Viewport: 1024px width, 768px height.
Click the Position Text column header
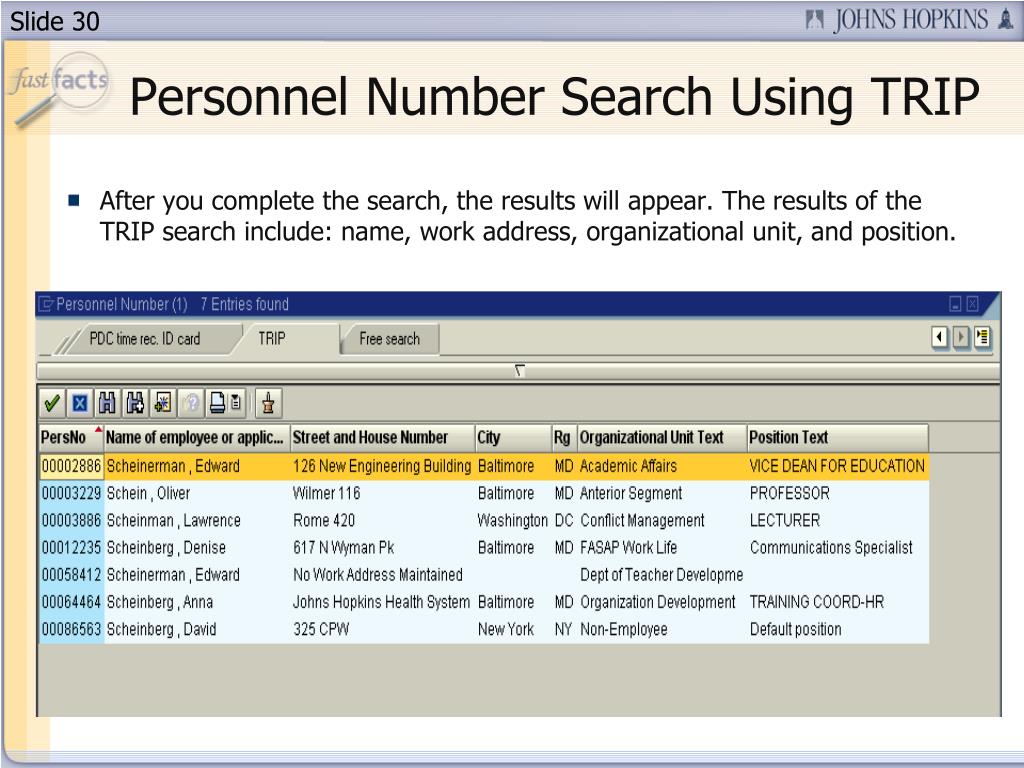pos(838,438)
